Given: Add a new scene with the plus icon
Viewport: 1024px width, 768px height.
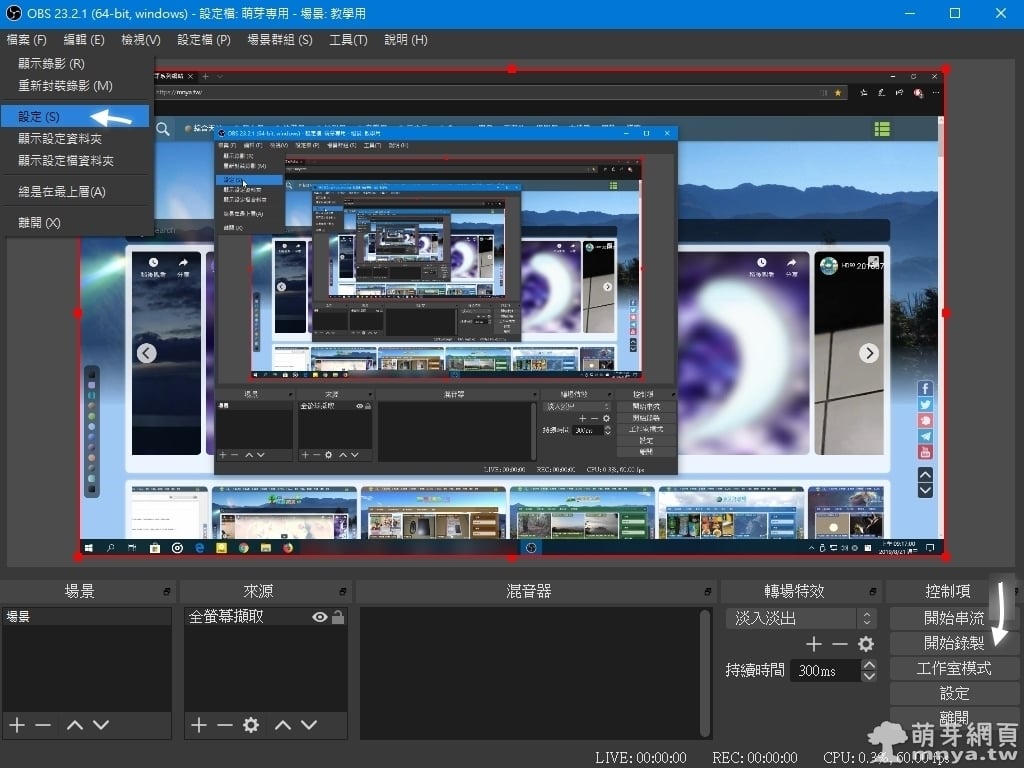Looking at the screenshot, I should [x=17, y=725].
